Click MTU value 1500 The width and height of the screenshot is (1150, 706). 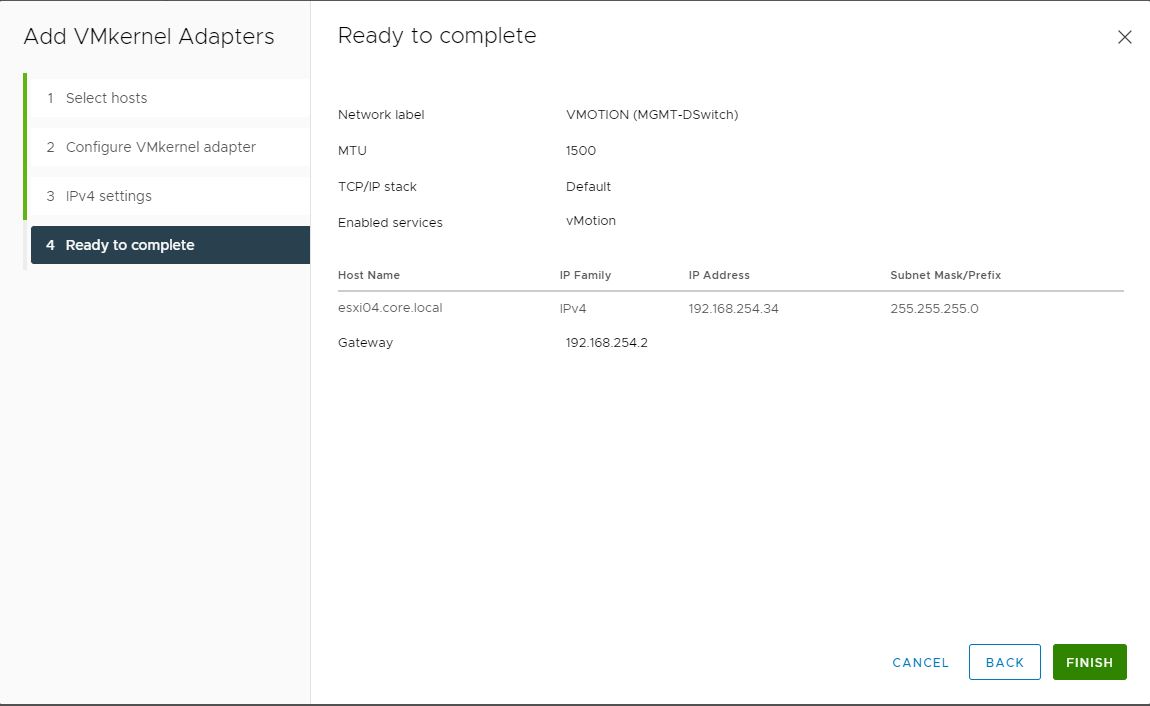581,150
